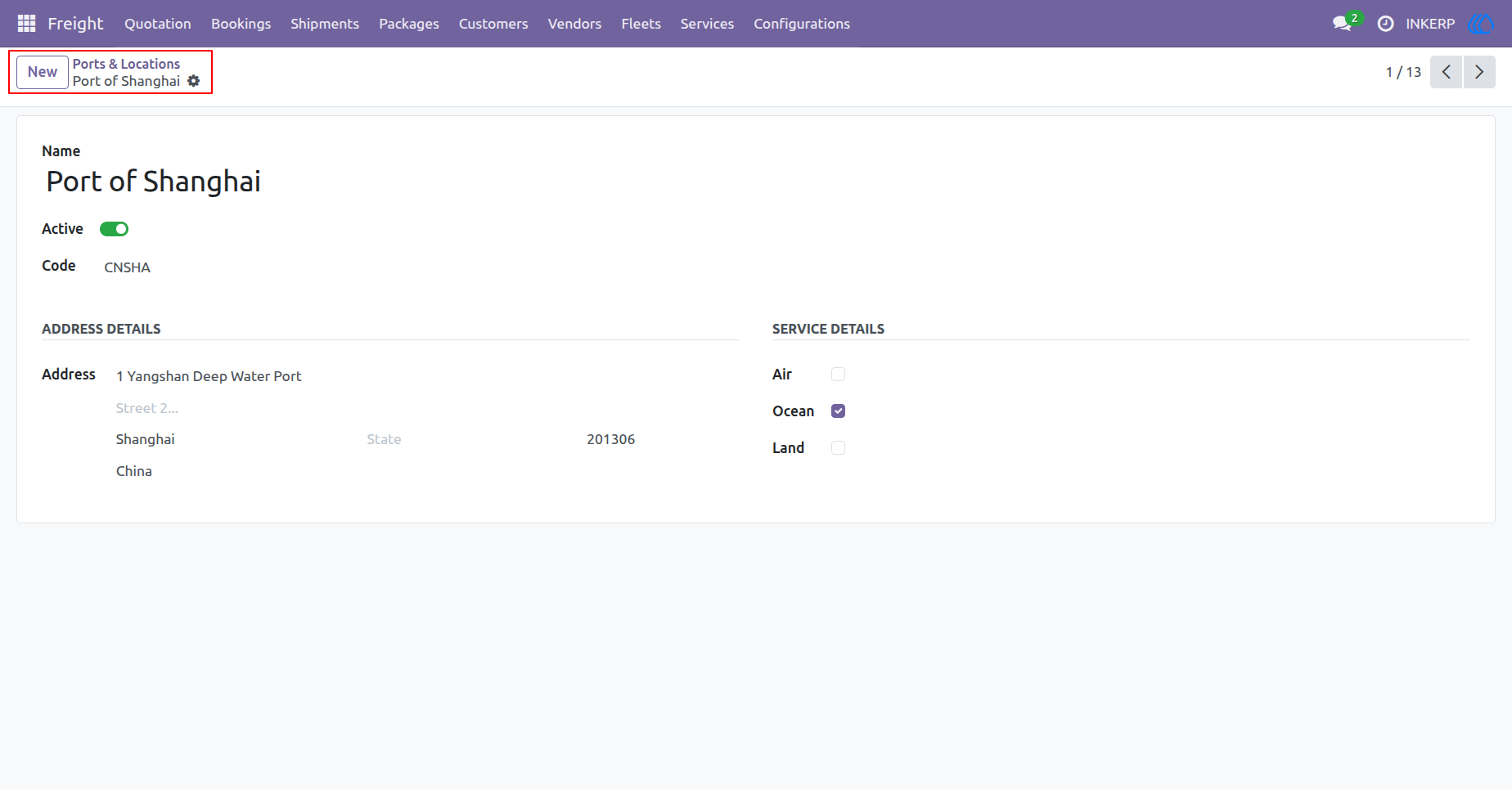This screenshot has height=790, width=1512.
Task: Open the apps grid home menu
Action: pyautogui.click(x=26, y=24)
